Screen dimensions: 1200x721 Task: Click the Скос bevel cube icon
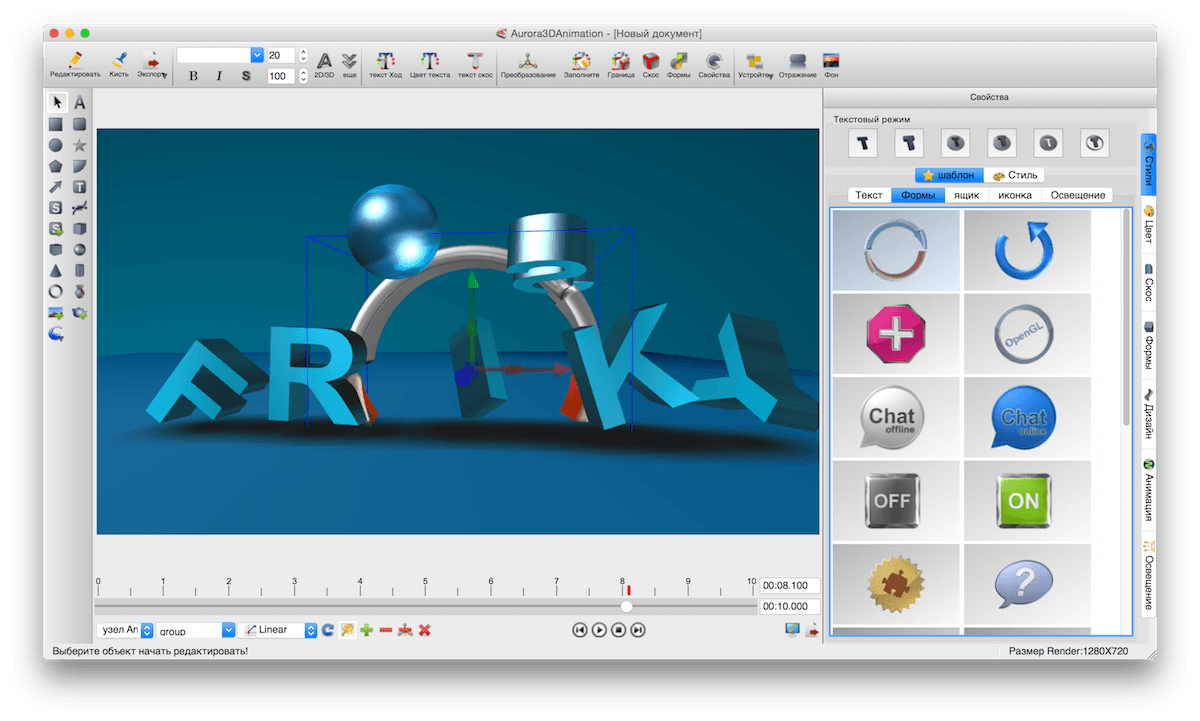point(651,65)
